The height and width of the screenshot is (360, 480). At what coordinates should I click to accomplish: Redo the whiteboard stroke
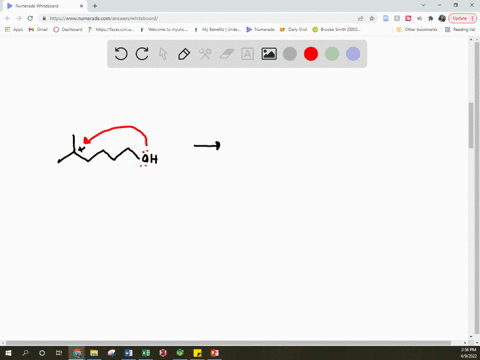142,54
